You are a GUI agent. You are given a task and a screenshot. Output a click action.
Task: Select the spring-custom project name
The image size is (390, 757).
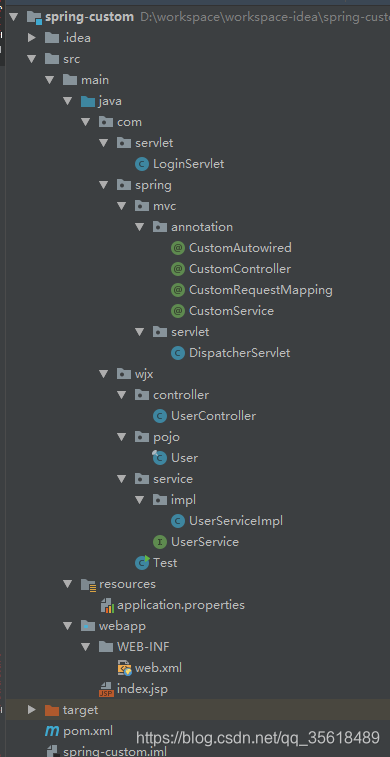click(x=89, y=17)
